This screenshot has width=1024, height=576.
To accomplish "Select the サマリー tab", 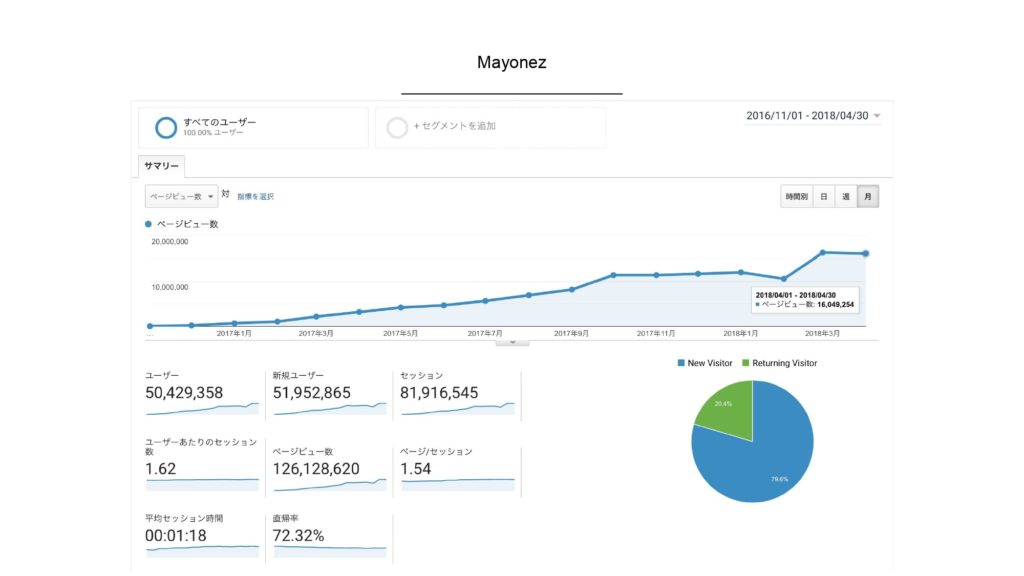I will coord(161,166).
